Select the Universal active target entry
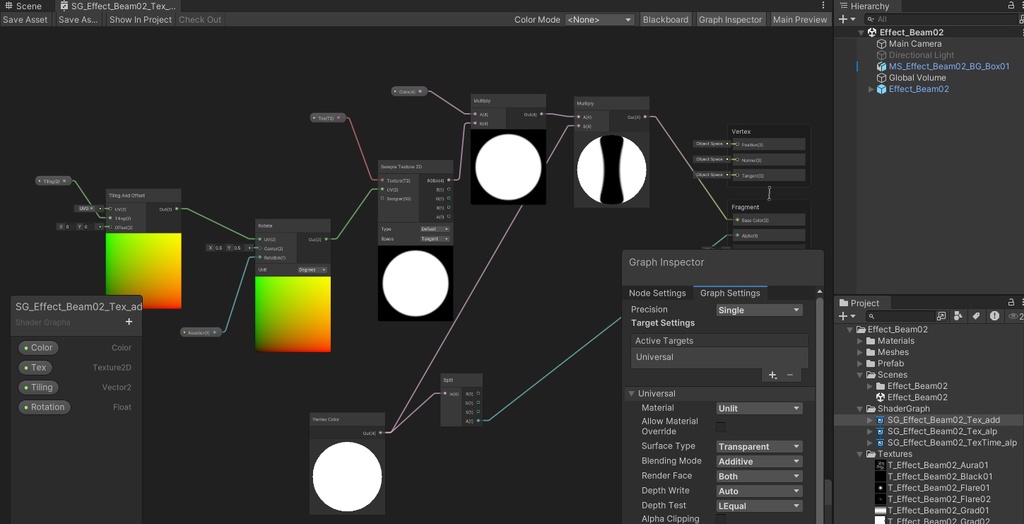 point(720,357)
